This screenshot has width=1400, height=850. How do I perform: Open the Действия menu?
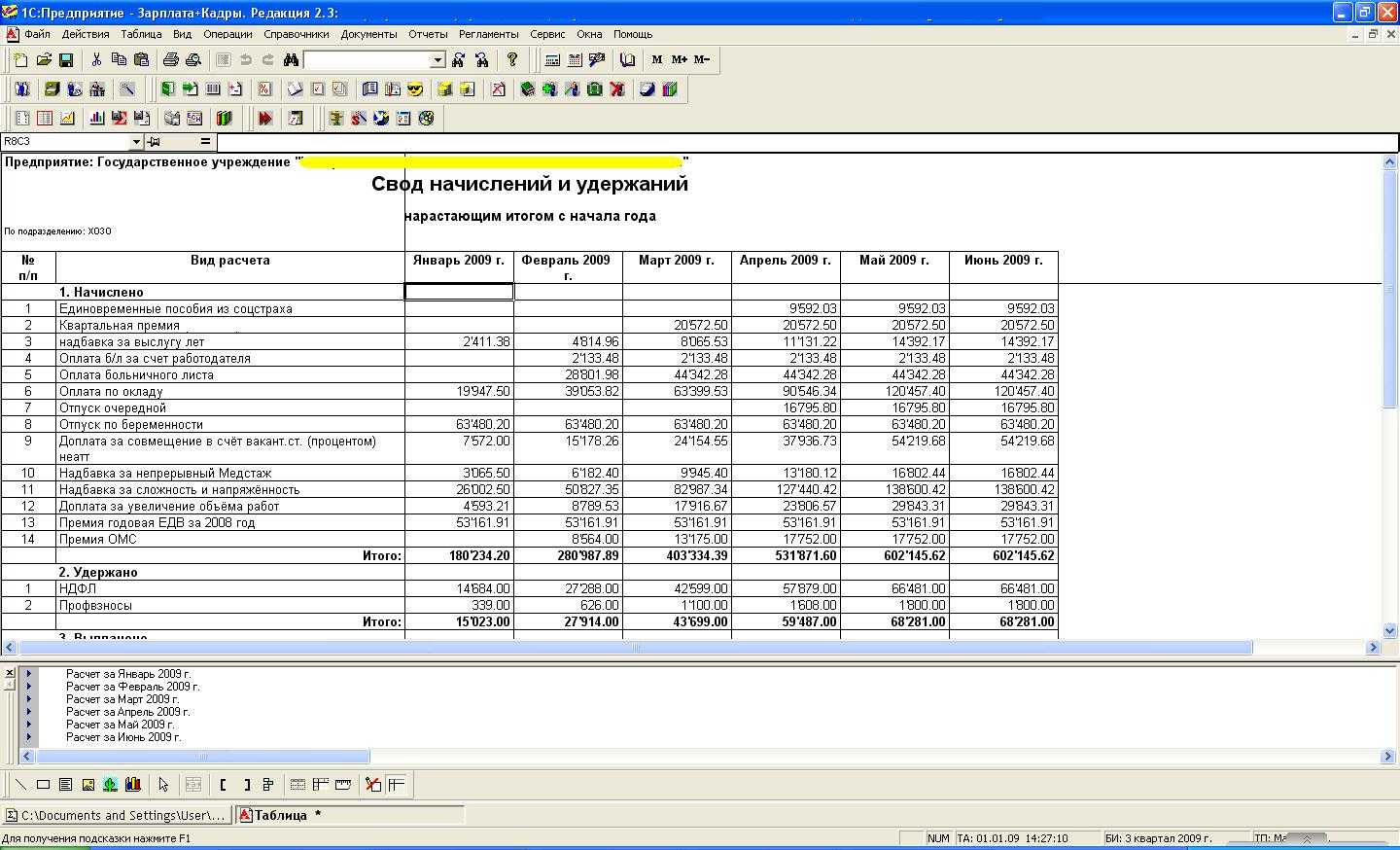[86, 34]
